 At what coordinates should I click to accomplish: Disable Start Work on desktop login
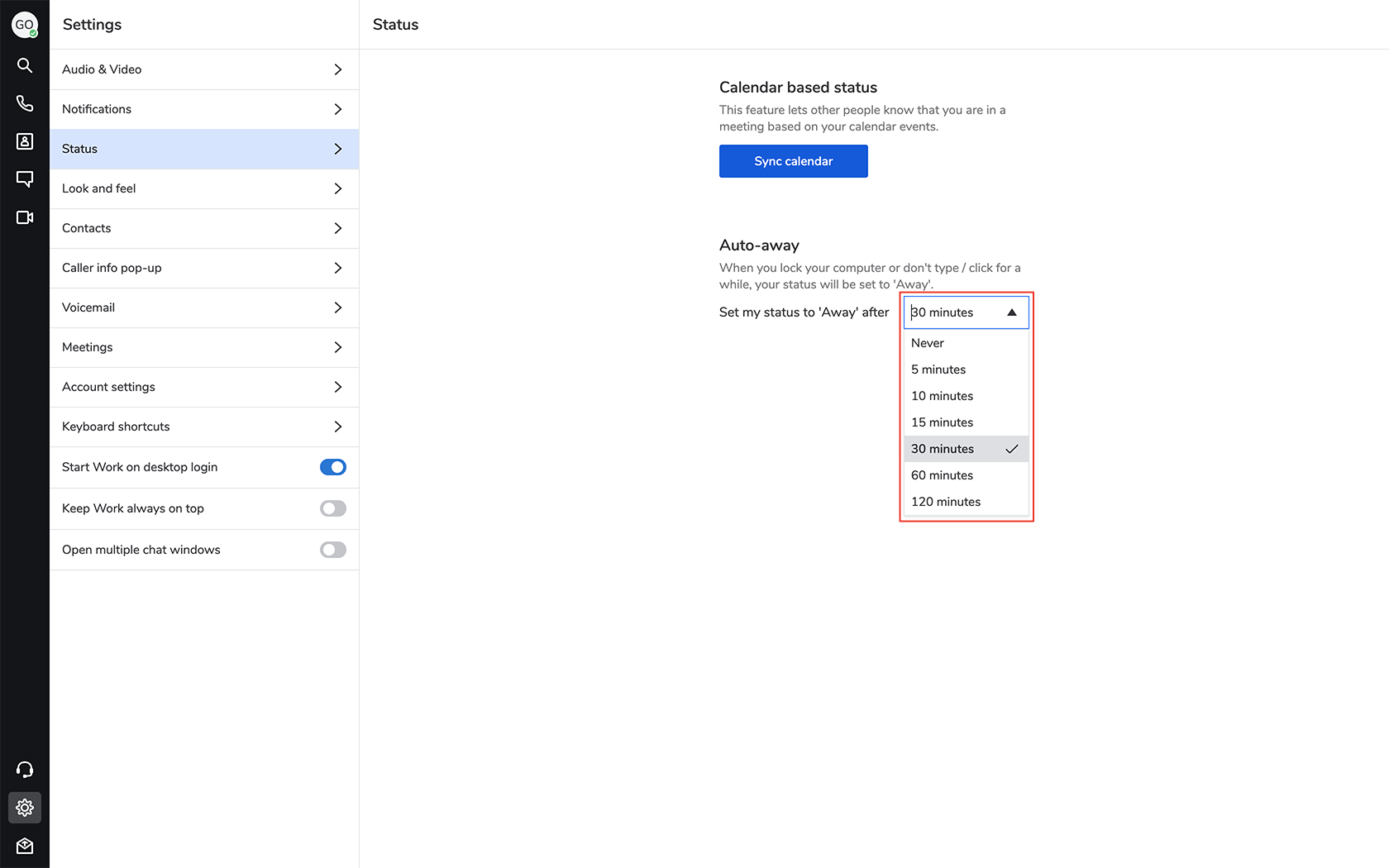tap(333, 467)
